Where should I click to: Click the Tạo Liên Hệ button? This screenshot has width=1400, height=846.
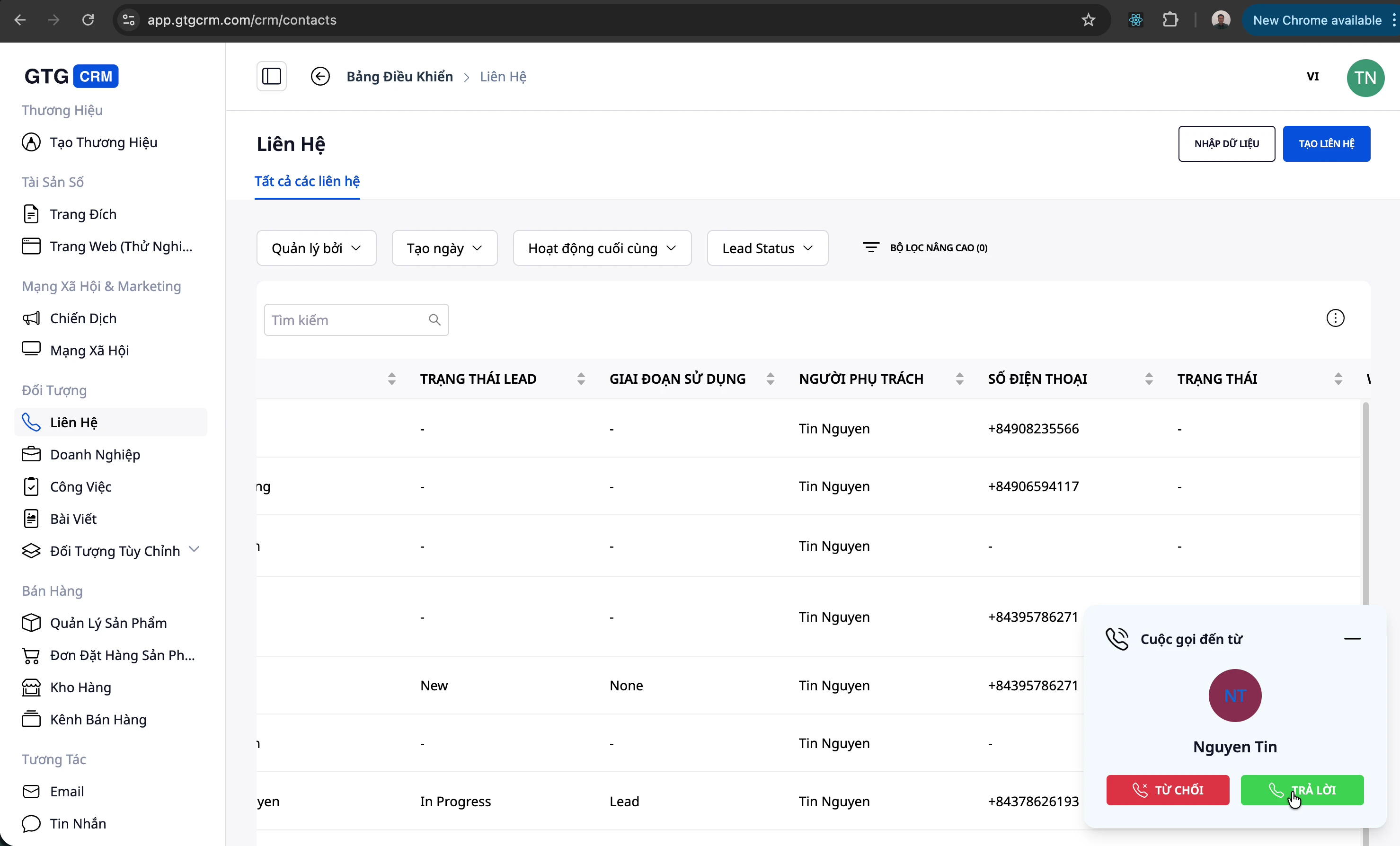pyautogui.click(x=1326, y=144)
